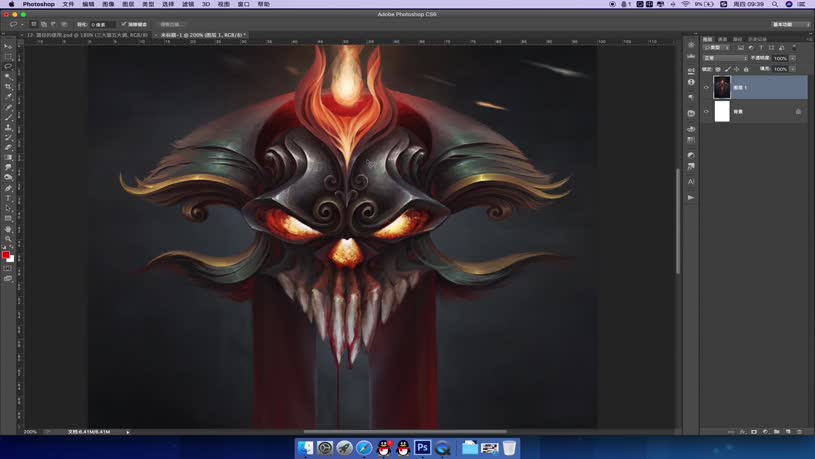815x459 pixels.
Task: Select the Healing Brush tool
Action: (8, 108)
